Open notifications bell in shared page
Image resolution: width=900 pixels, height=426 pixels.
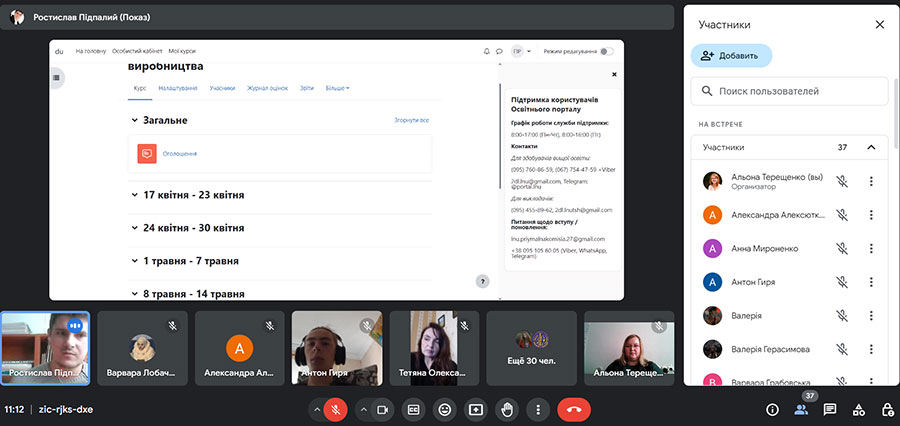[487, 51]
